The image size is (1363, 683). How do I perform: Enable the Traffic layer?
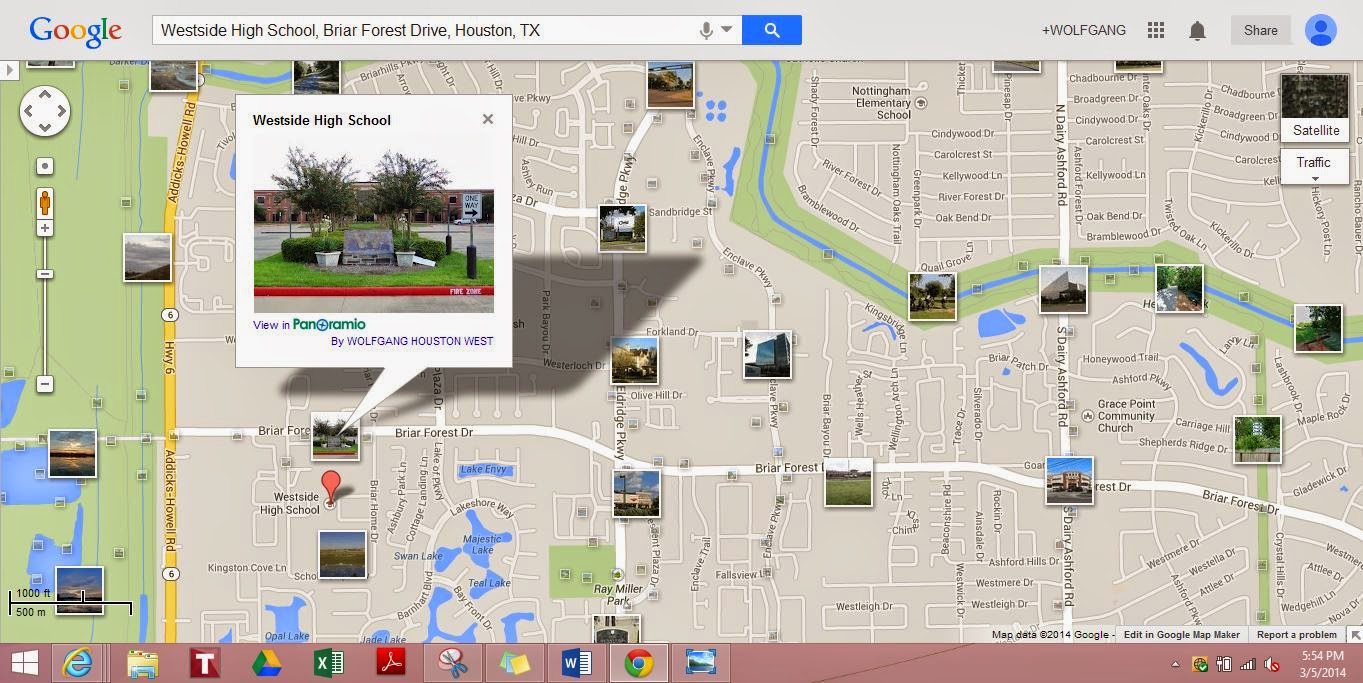pos(1311,161)
